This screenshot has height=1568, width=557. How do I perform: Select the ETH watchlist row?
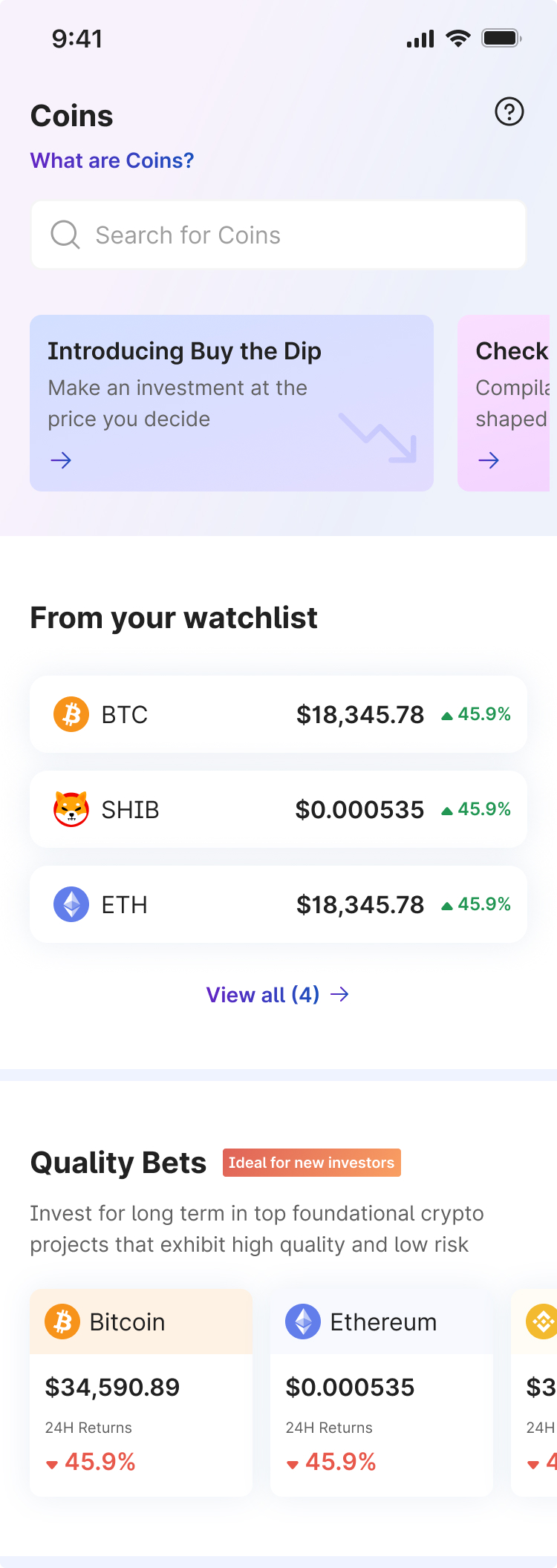point(278,904)
